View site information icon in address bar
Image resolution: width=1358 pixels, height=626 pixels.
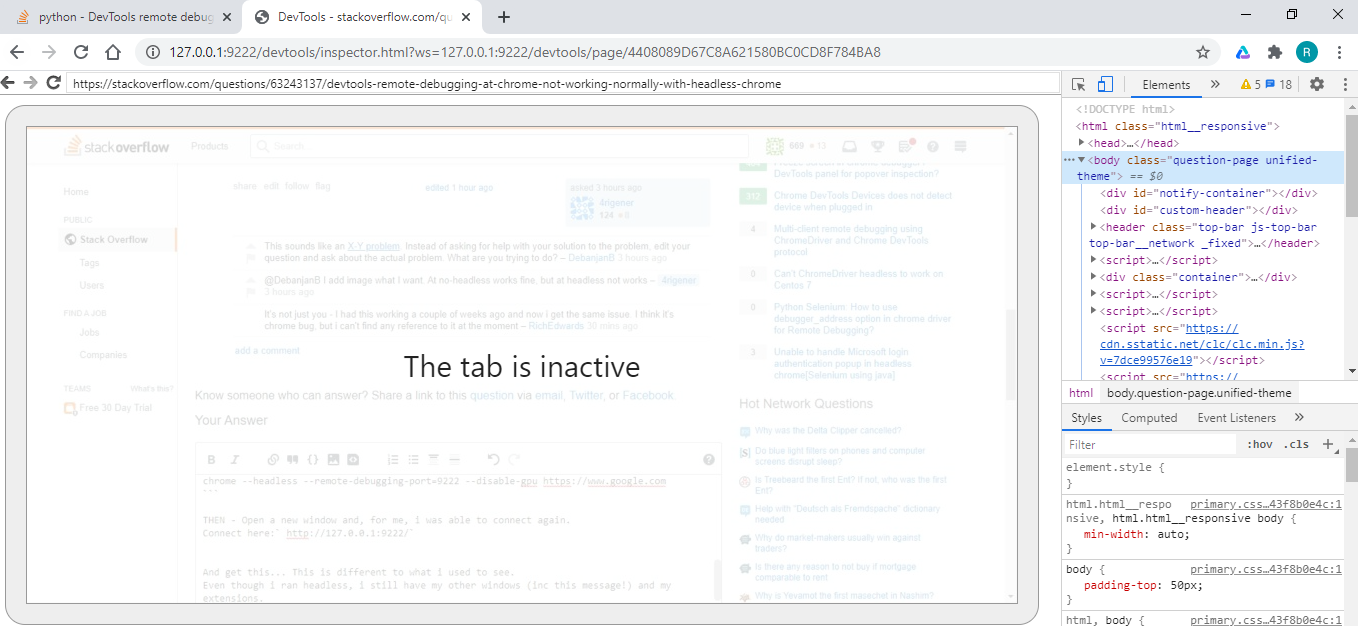tap(152, 52)
